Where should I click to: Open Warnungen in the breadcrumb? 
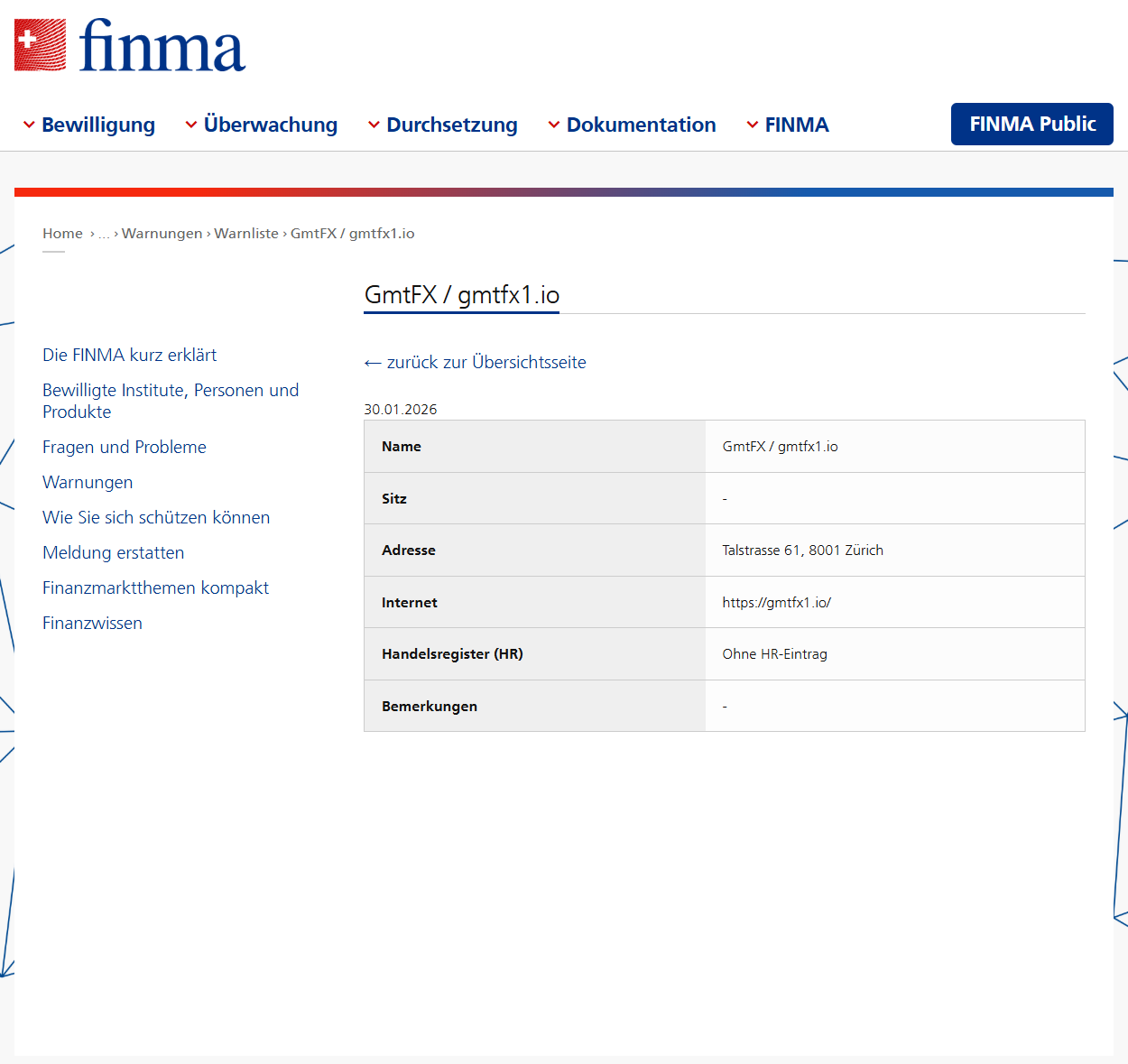[162, 233]
